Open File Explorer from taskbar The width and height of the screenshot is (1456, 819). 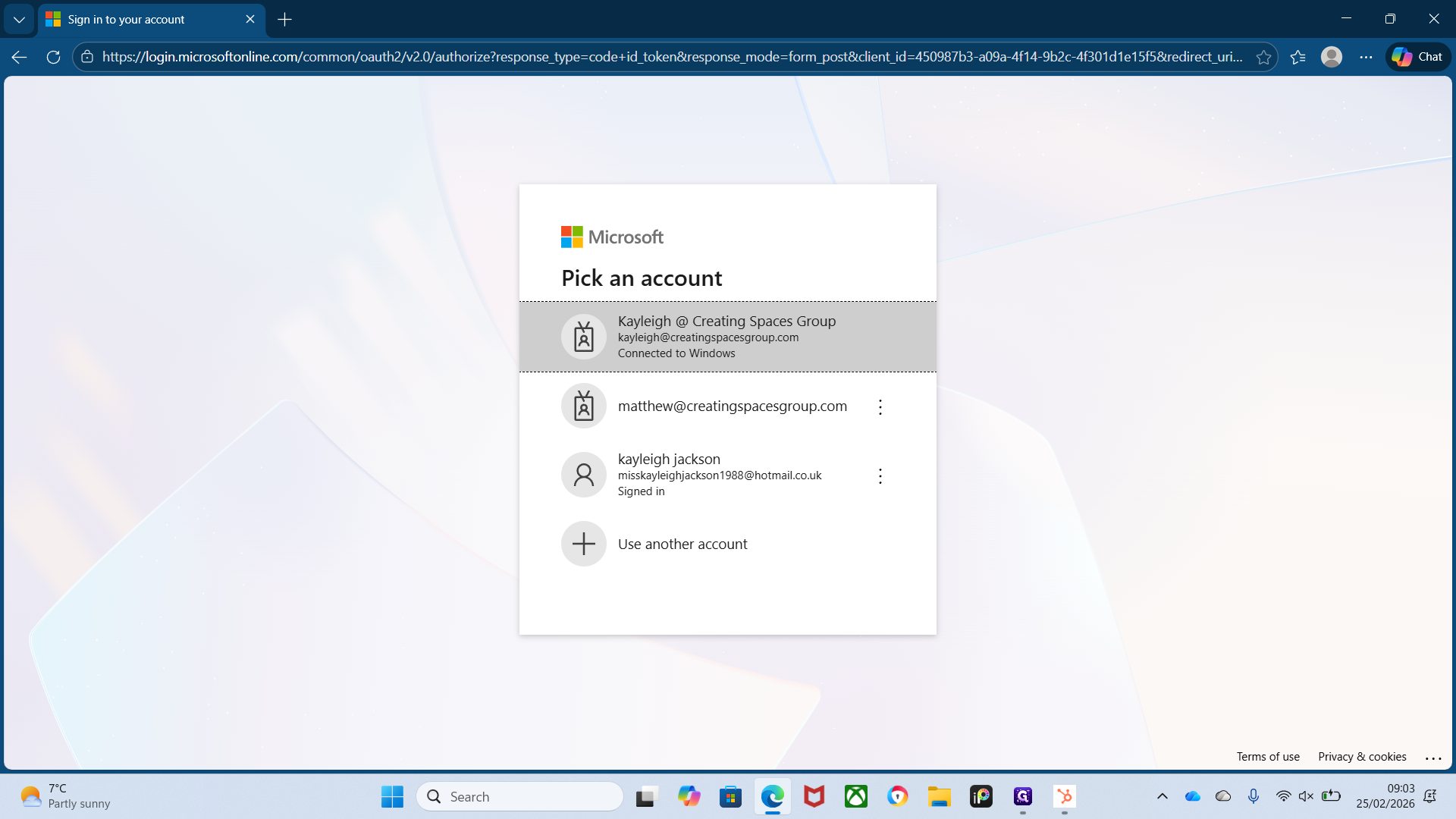pyautogui.click(x=939, y=796)
